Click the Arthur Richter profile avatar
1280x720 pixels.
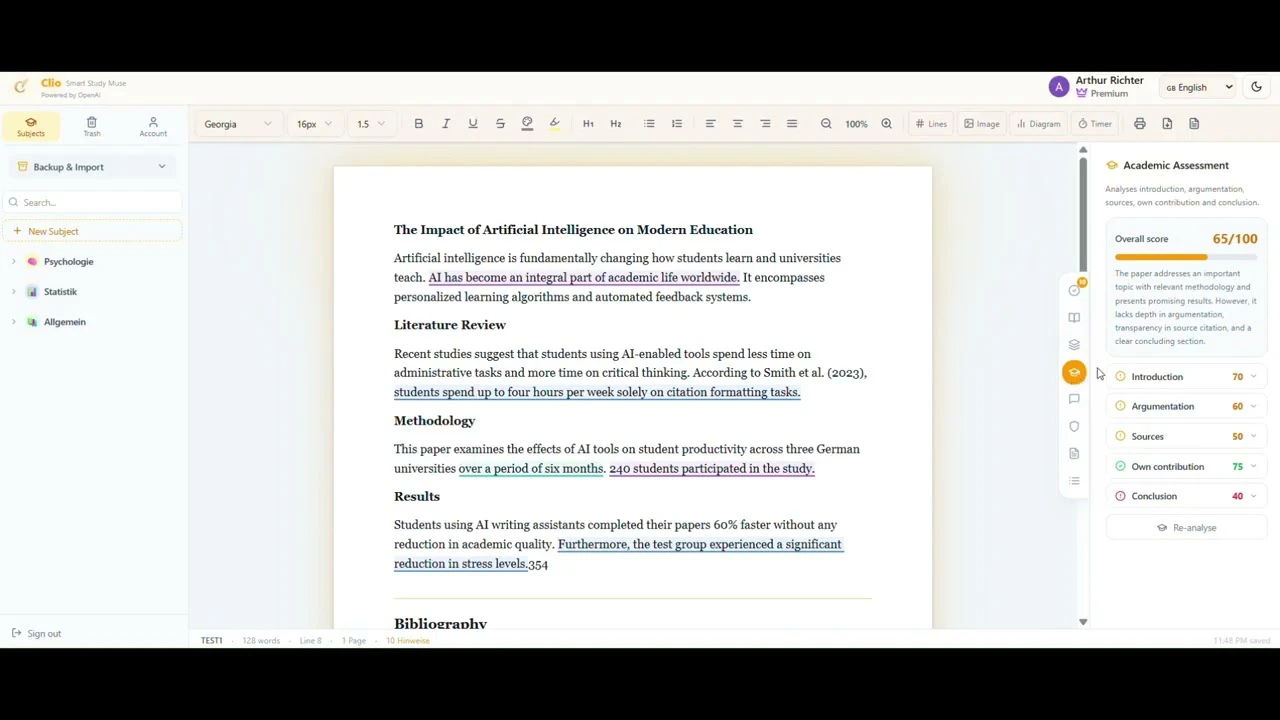point(1059,87)
